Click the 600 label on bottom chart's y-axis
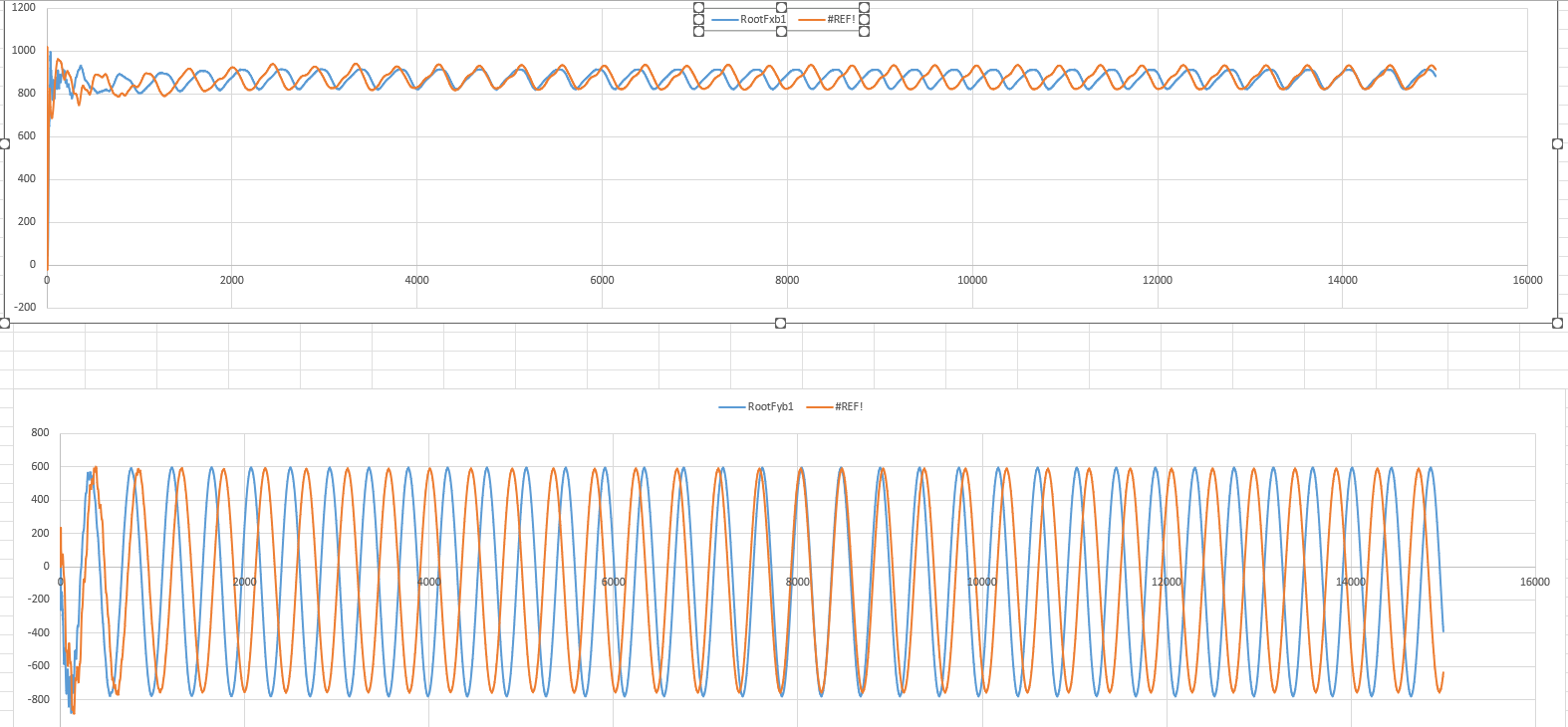 pos(40,466)
